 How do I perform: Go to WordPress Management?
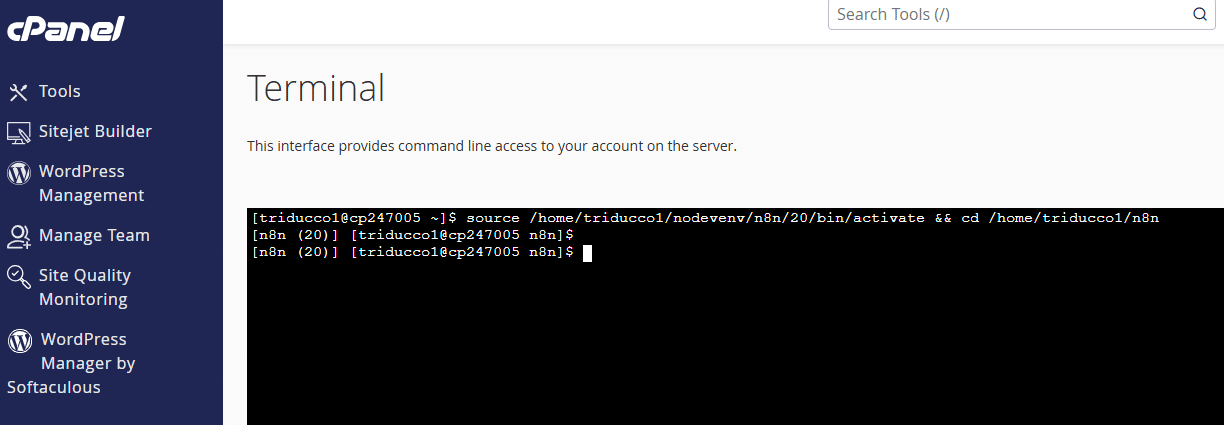coord(91,184)
